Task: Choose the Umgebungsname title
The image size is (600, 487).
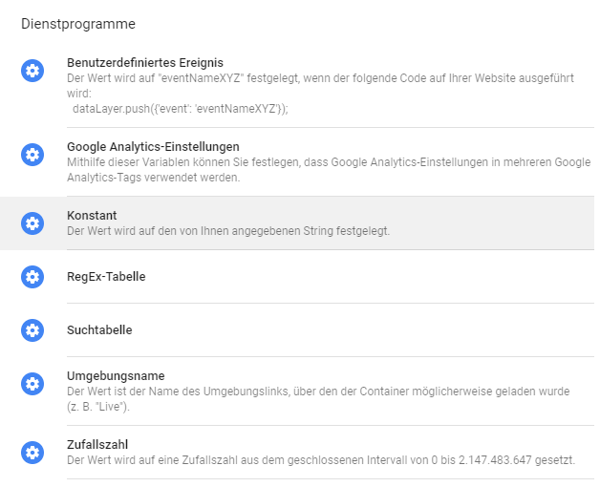Action: [116, 376]
